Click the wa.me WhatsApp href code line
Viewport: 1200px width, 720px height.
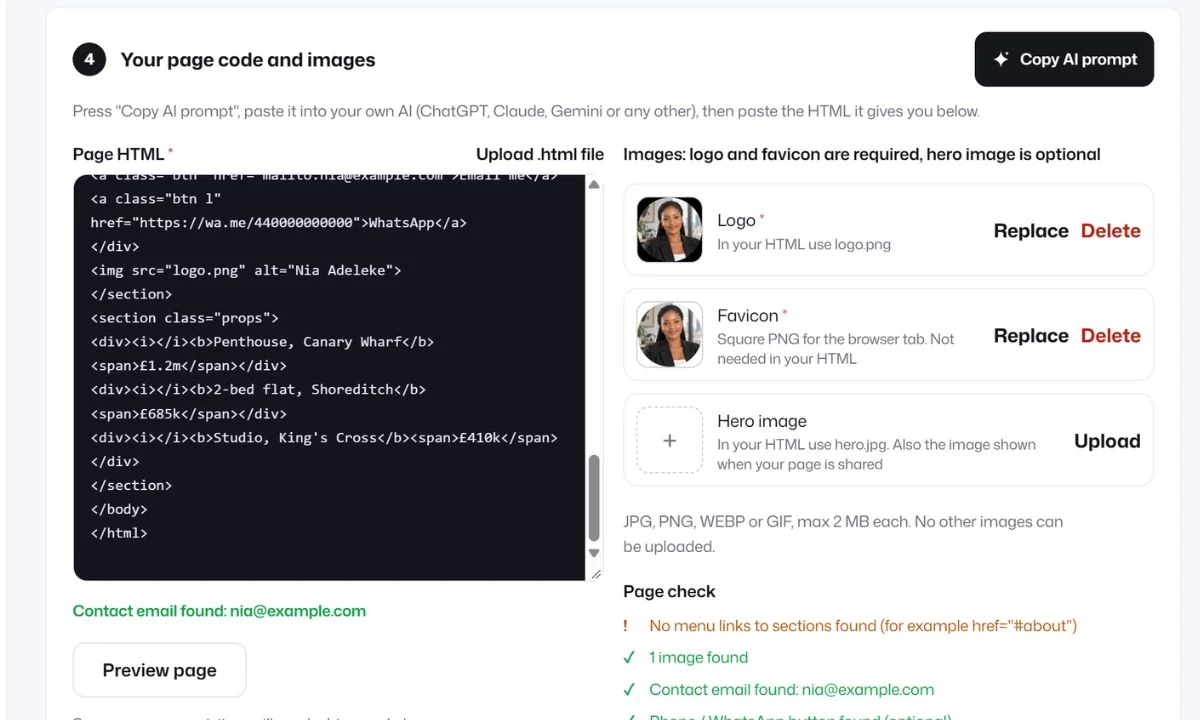(278, 222)
